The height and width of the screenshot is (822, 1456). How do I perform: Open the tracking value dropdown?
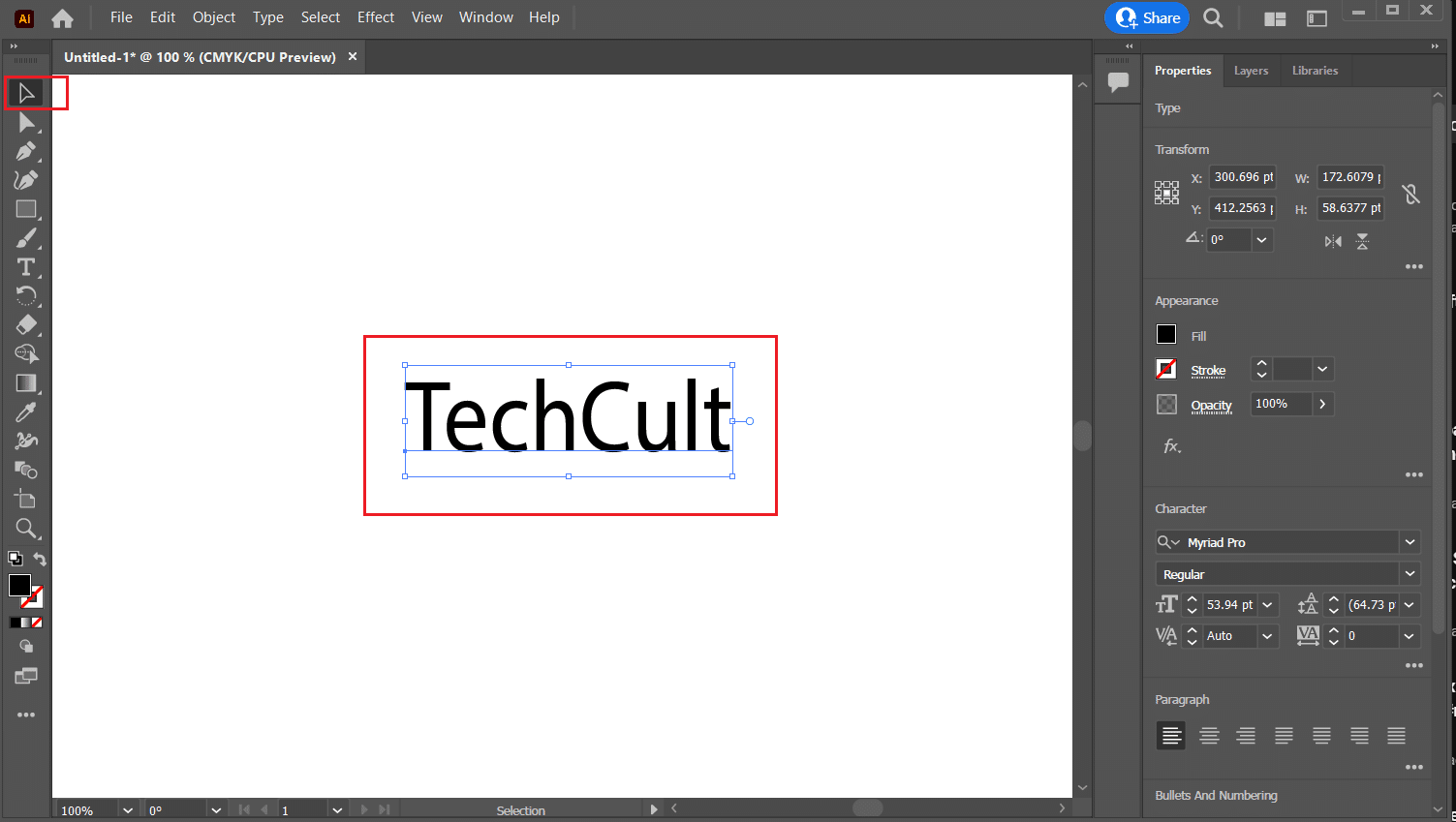1410,636
